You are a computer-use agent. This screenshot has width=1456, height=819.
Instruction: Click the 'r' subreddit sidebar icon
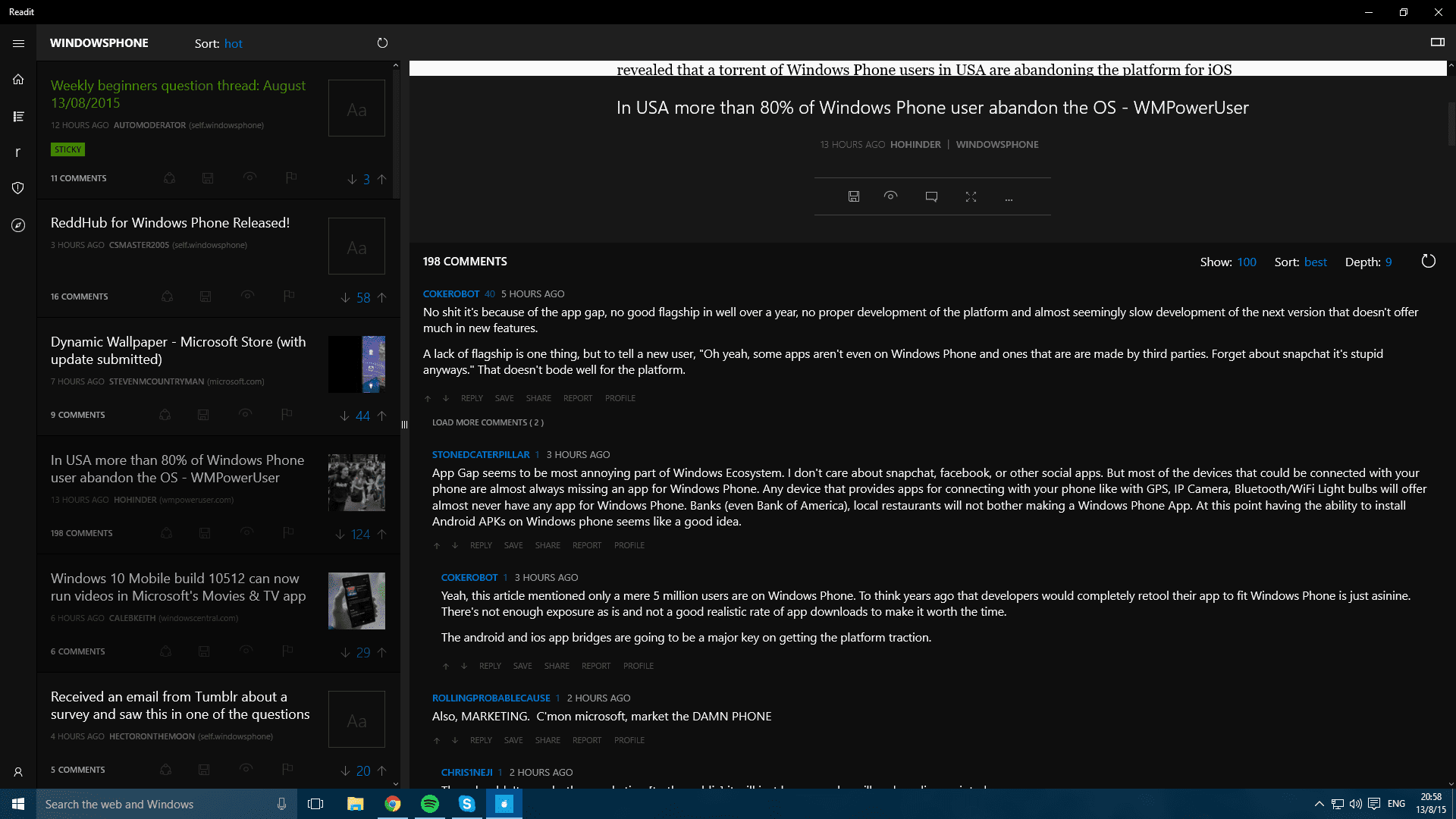(x=17, y=152)
